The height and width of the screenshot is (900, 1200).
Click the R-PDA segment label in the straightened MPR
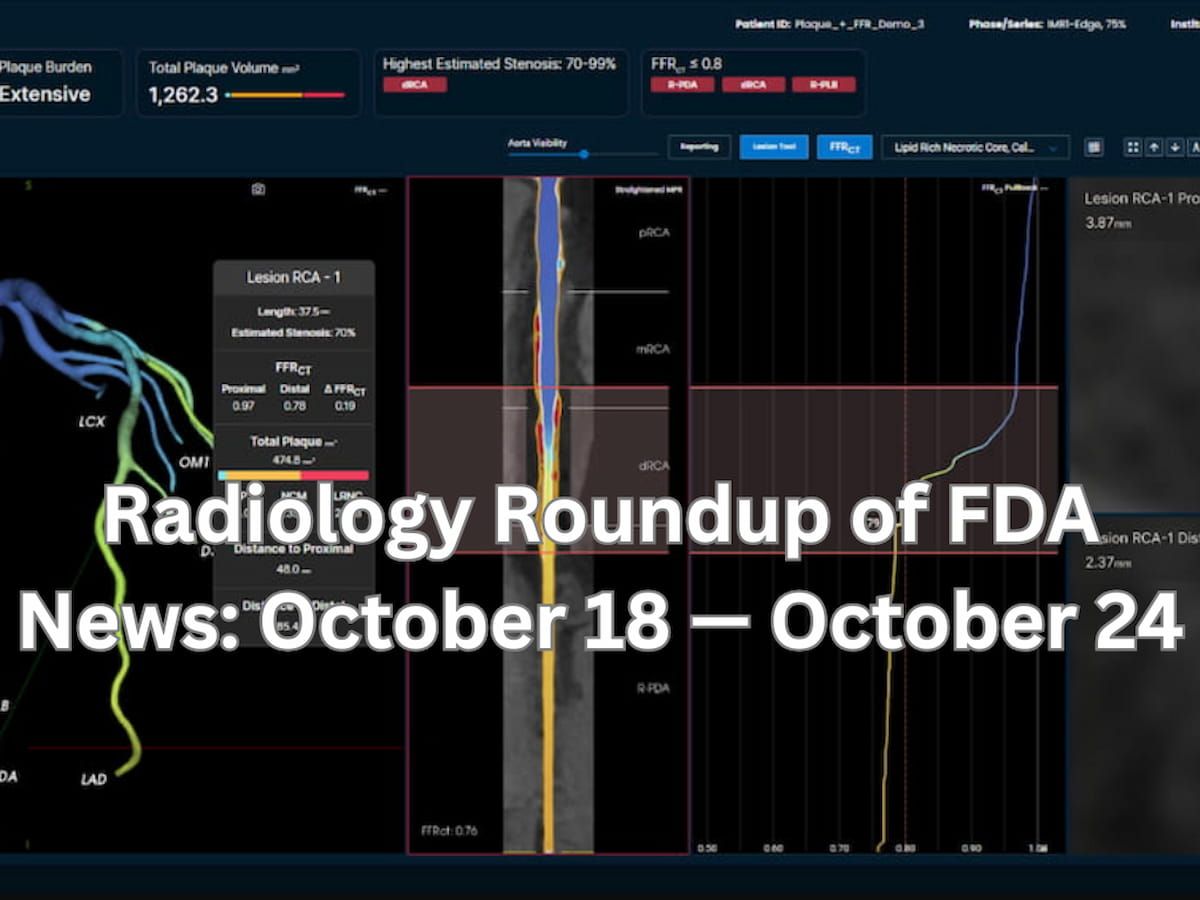653,688
